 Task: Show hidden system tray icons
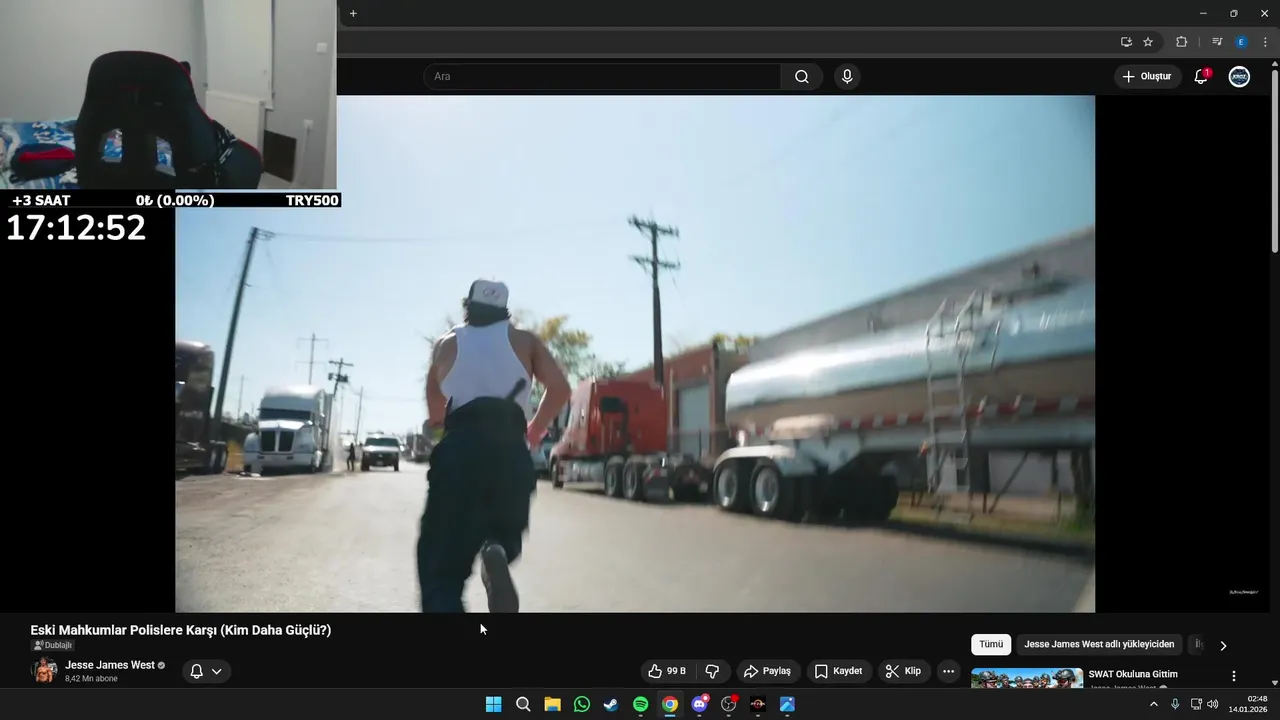(x=1153, y=704)
